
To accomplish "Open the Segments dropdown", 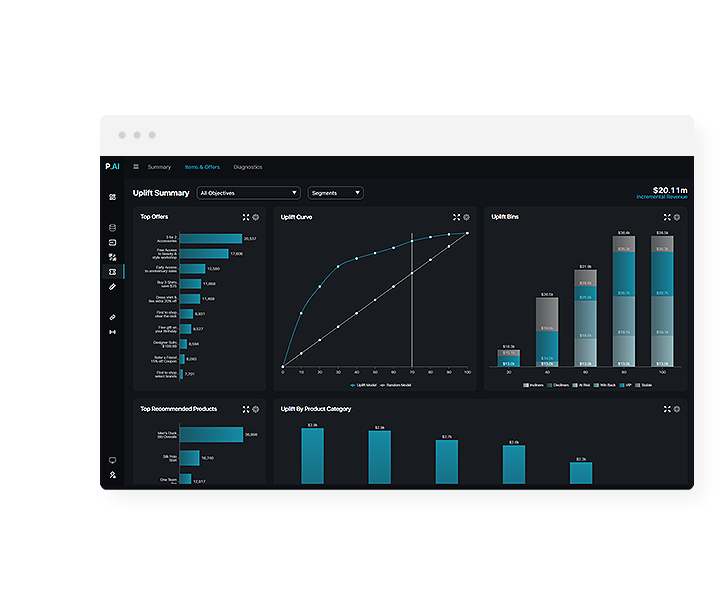I will coord(335,193).
